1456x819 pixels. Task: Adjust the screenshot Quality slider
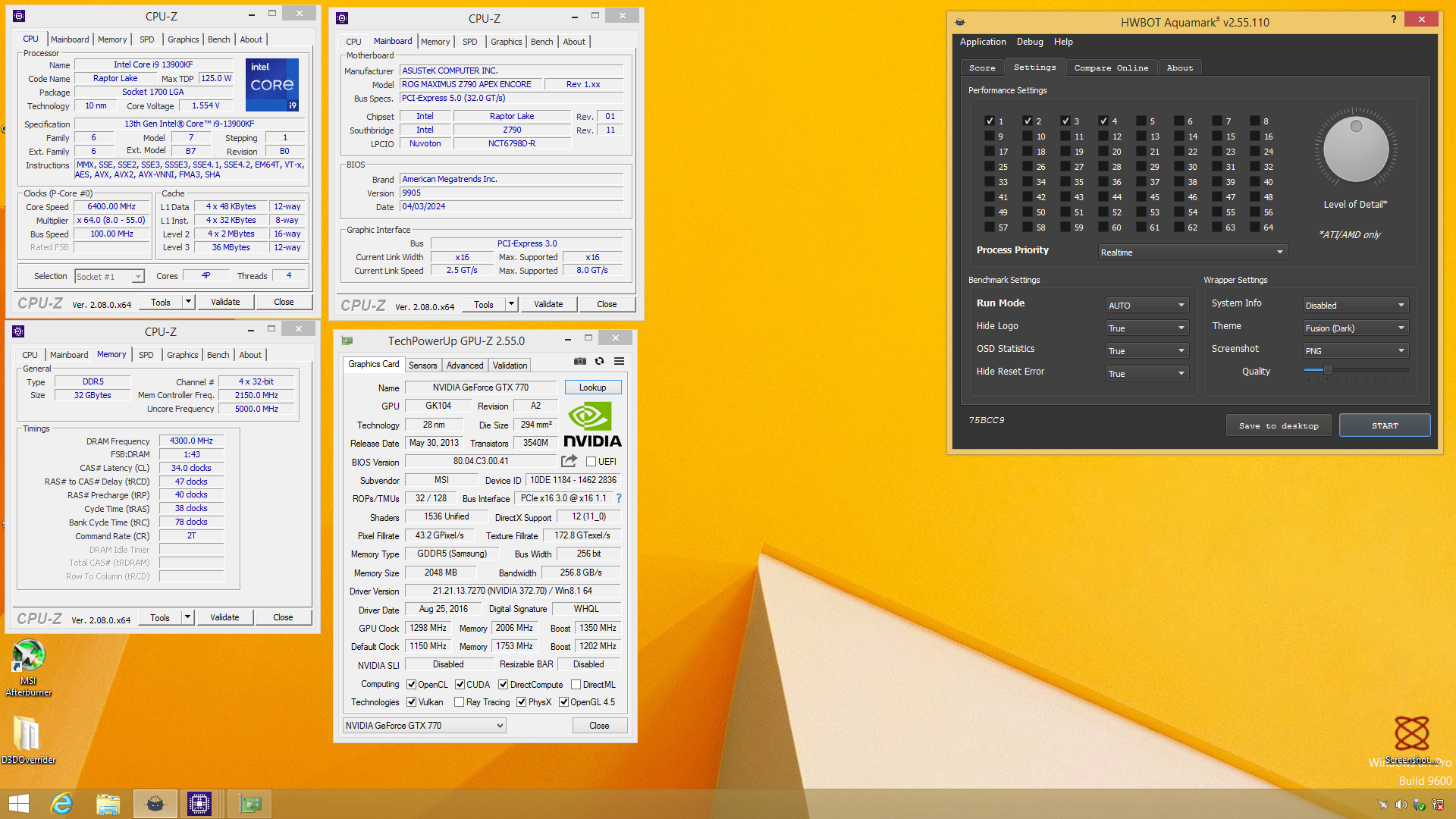pos(1328,370)
